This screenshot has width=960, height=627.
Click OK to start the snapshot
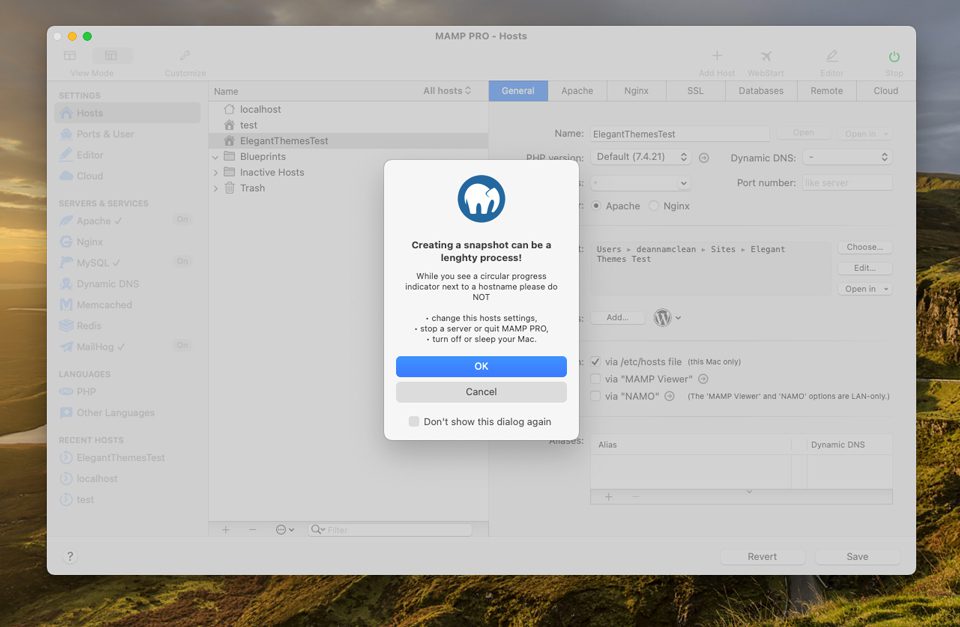[x=481, y=366]
